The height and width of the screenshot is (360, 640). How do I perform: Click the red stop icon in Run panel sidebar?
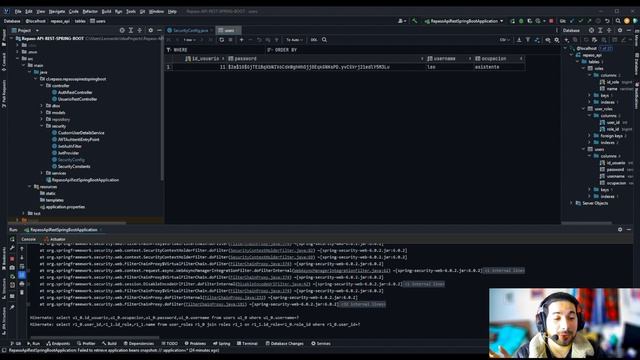pyautogui.click(x=12, y=258)
